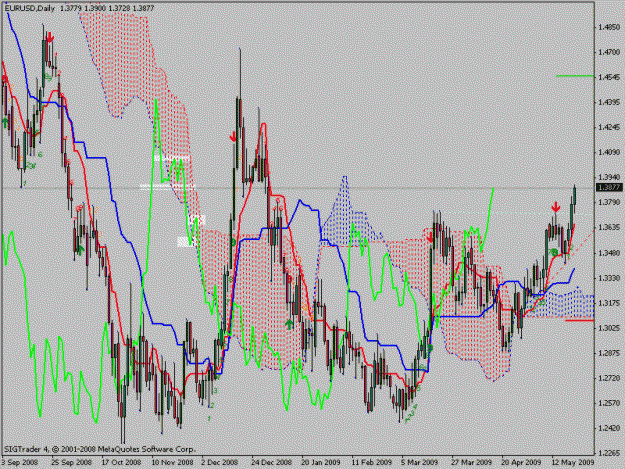Click the 25 Sep 2008 date label
625x469 pixels.
pos(71,462)
